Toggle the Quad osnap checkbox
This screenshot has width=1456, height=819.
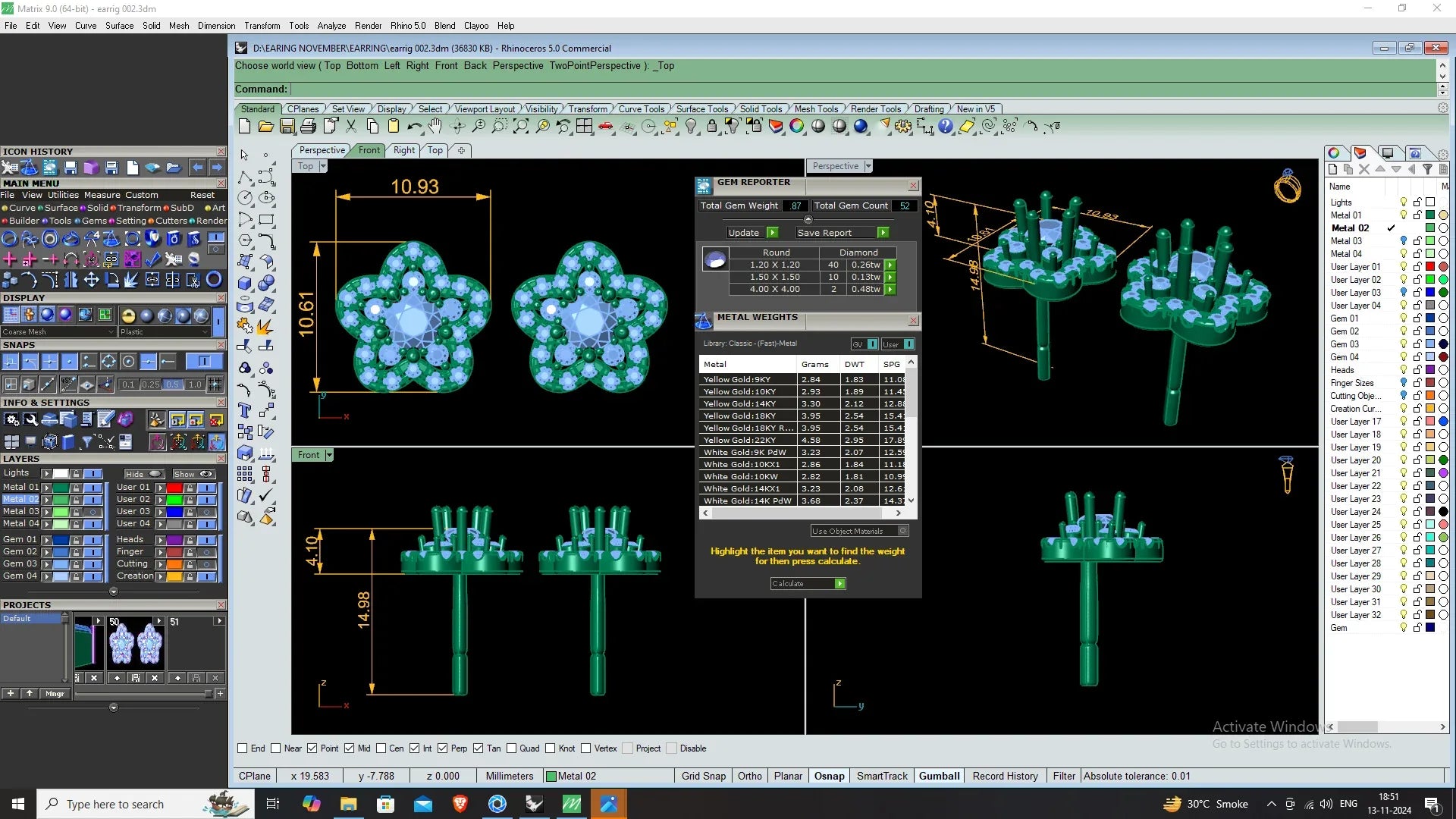click(x=511, y=748)
